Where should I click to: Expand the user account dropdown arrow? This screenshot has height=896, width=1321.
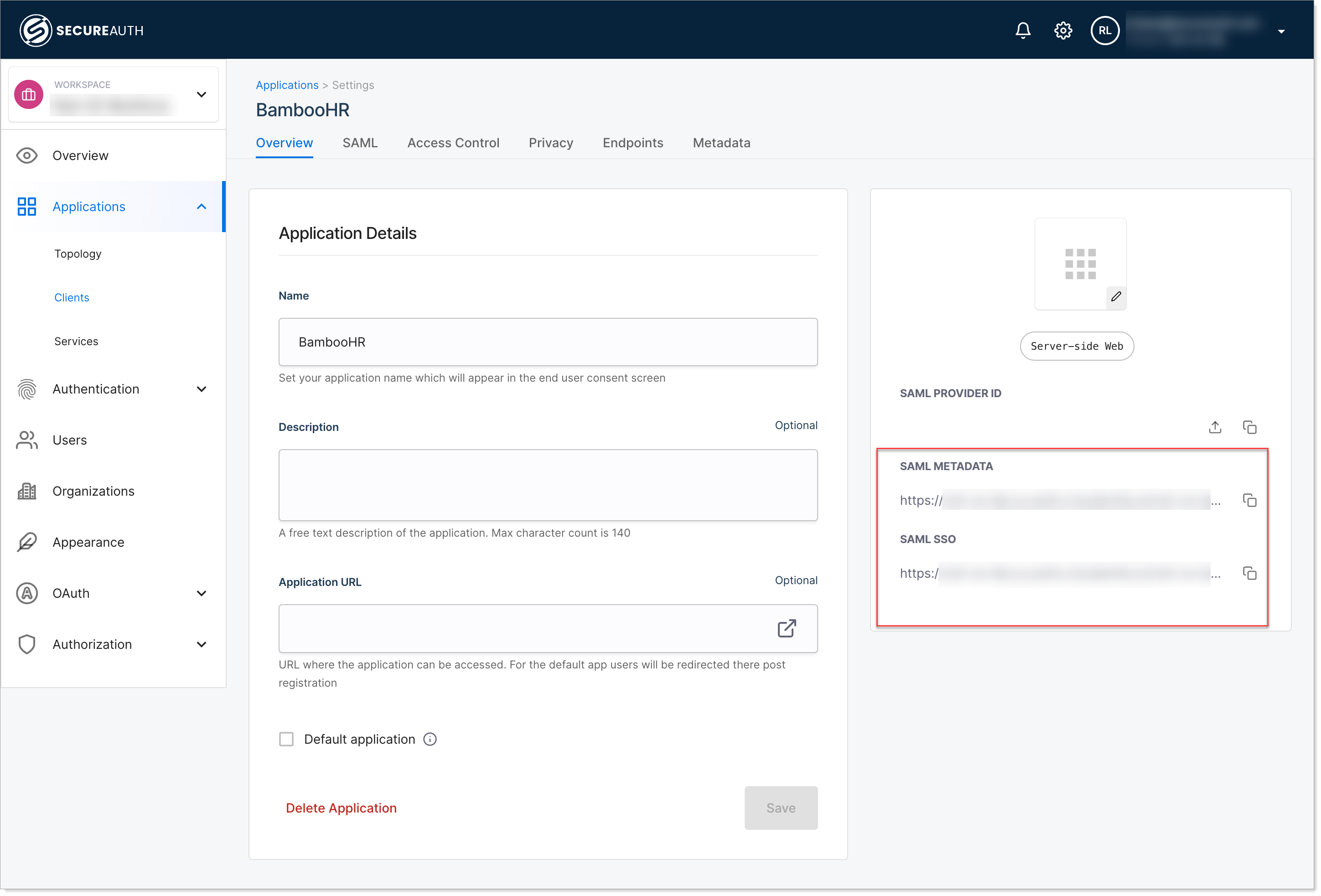click(x=1280, y=31)
